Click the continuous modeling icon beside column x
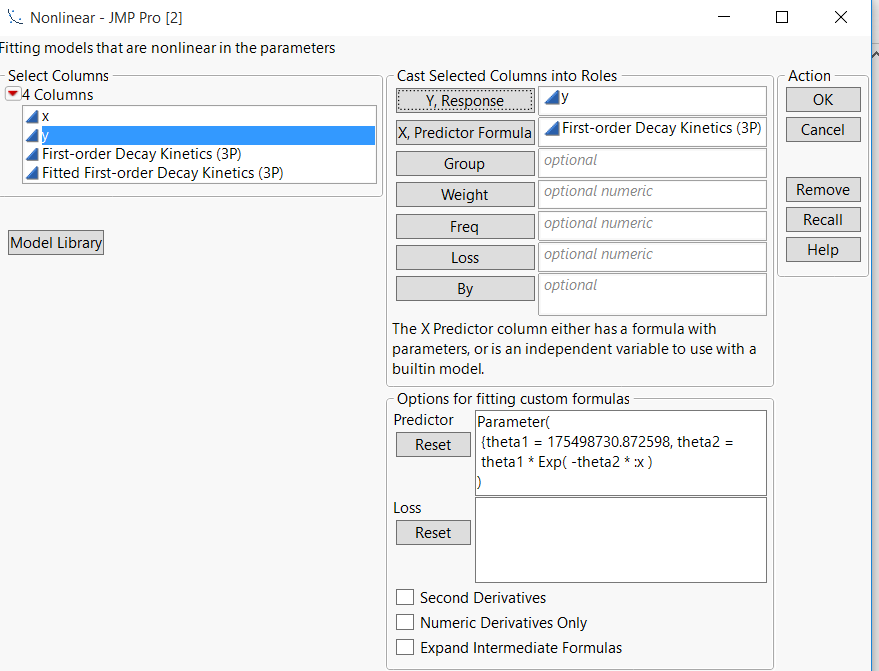 (x=33, y=116)
